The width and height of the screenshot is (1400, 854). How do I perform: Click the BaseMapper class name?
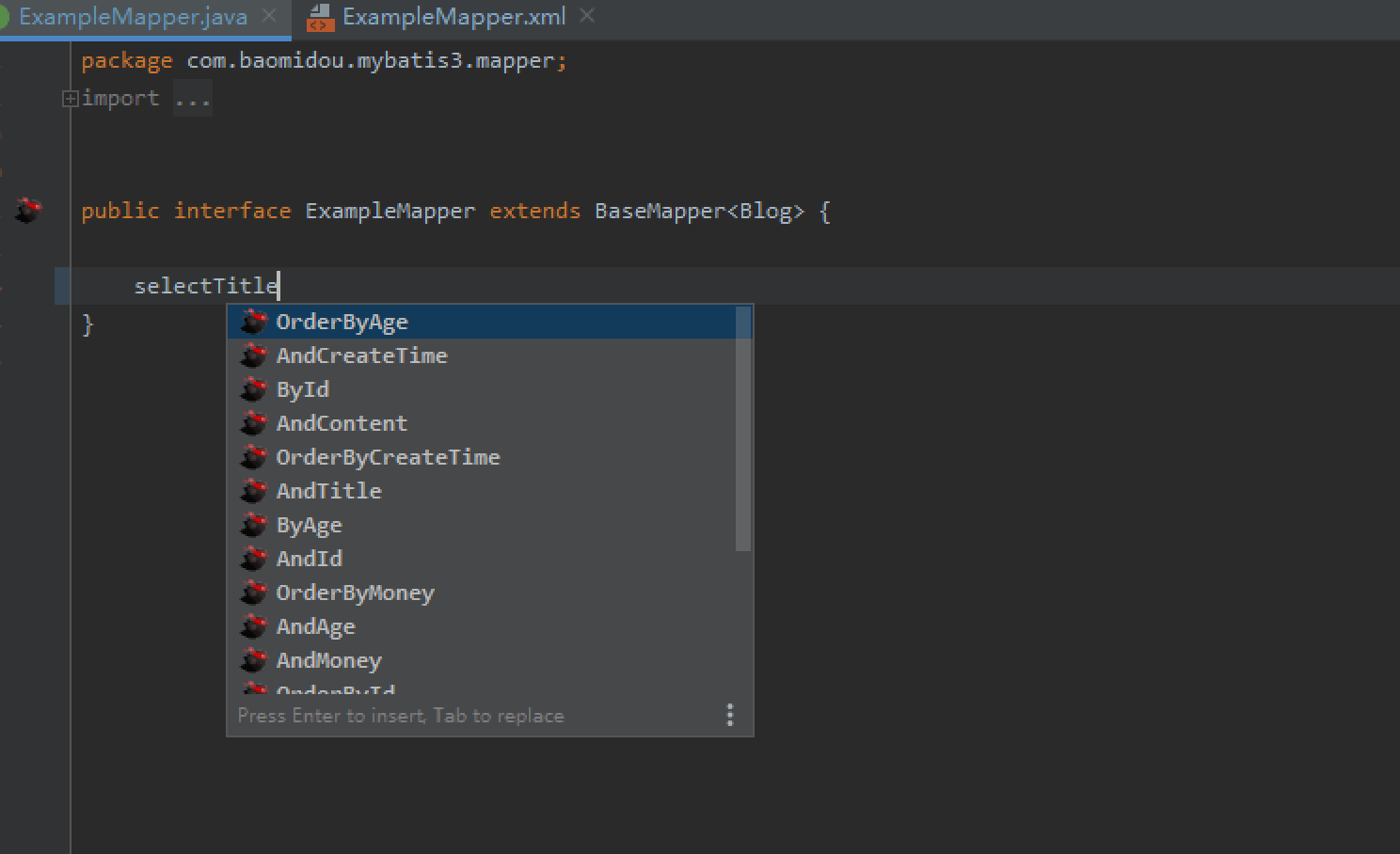660,211
